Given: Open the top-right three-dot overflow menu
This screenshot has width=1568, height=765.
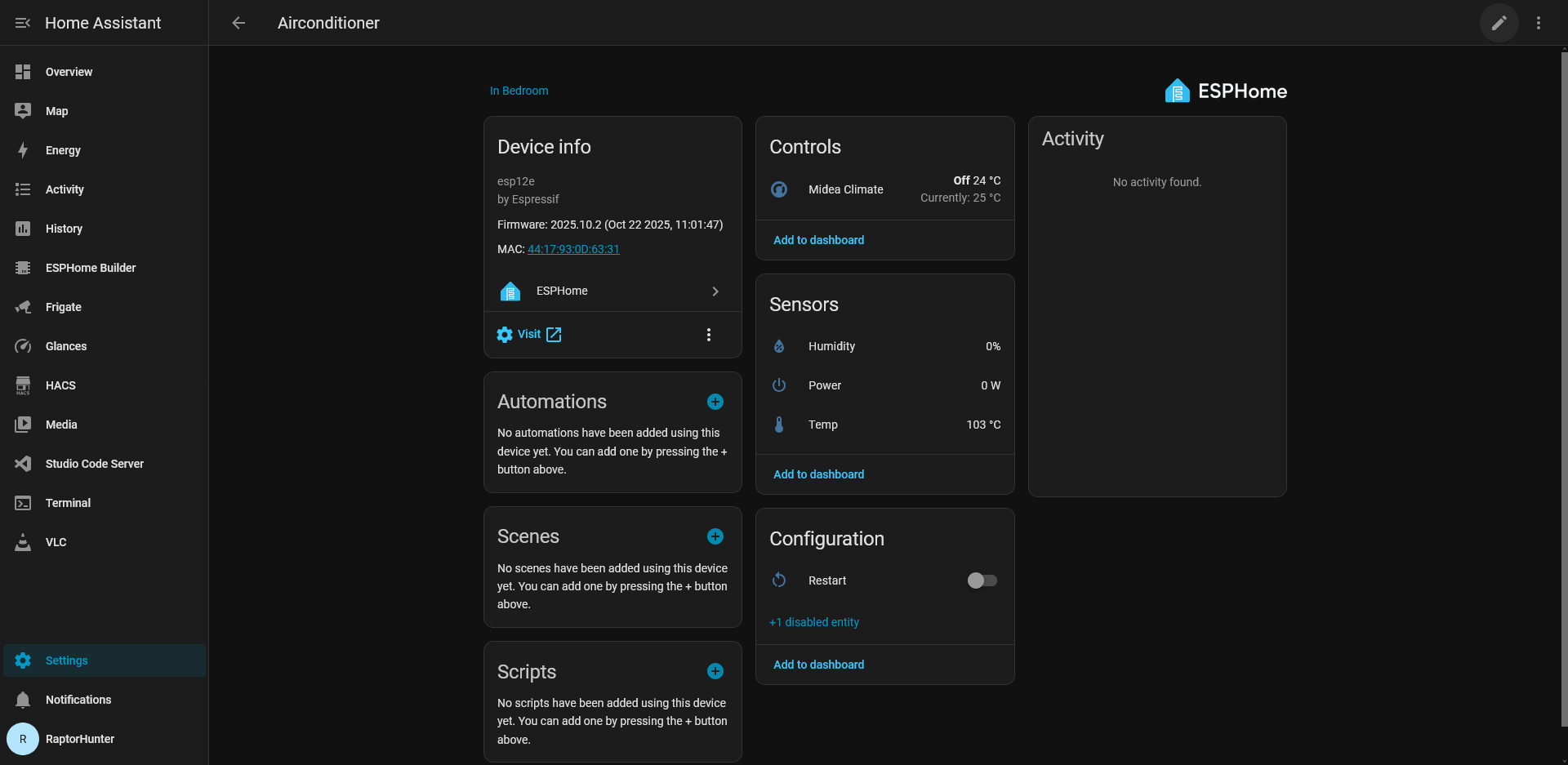Looking at the screenshot, I should (1538, 23).
